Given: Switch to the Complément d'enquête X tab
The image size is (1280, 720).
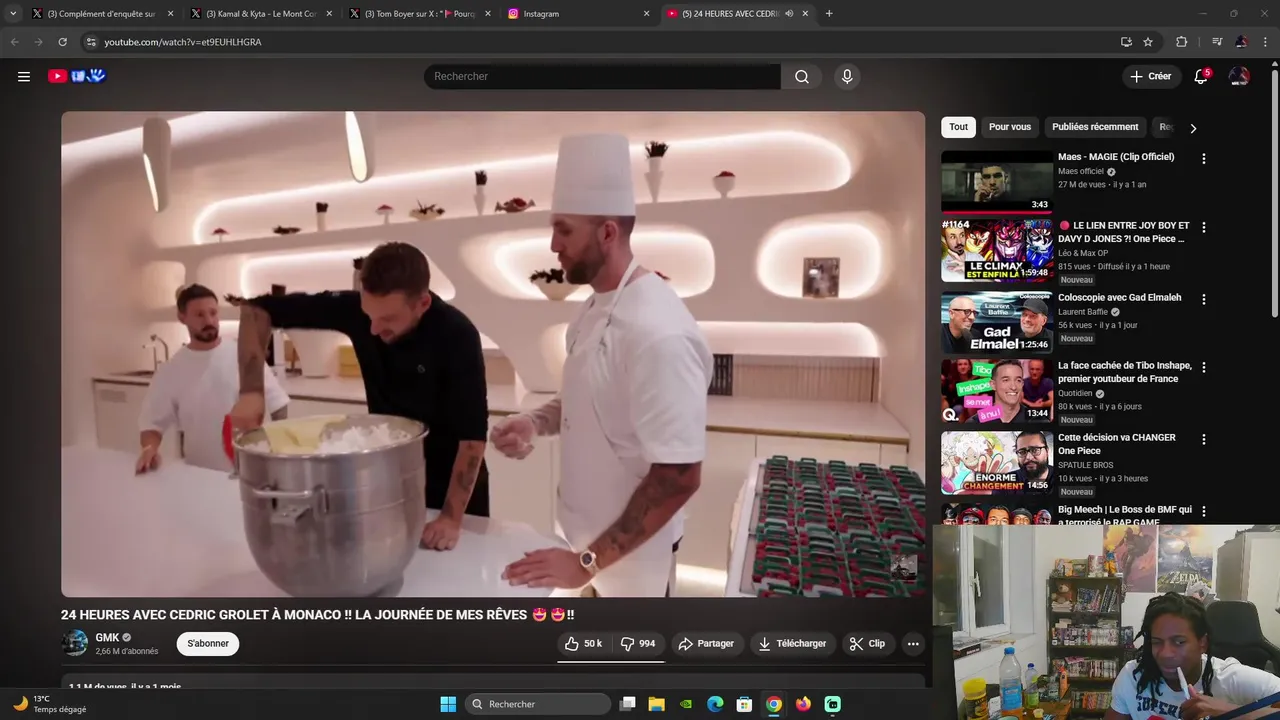Looking at the screenshot, I should (x=103, y=14).
